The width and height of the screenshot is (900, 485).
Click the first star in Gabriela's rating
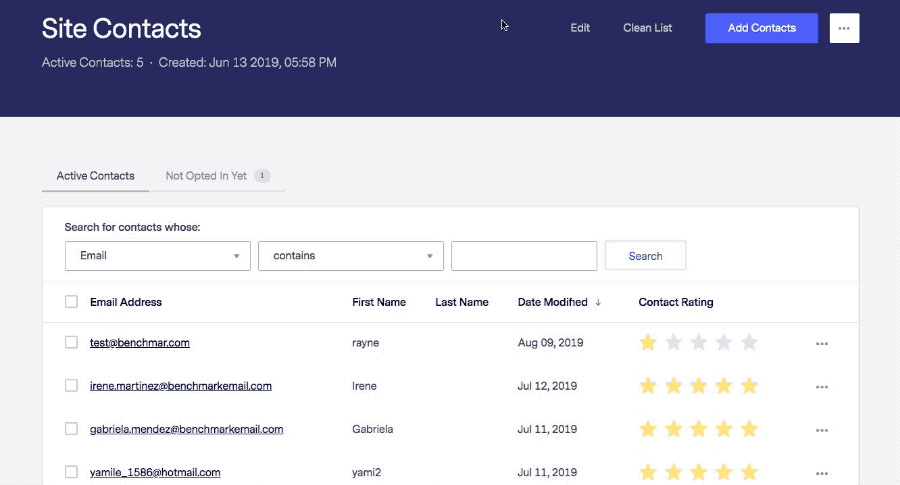pos(648,429)
